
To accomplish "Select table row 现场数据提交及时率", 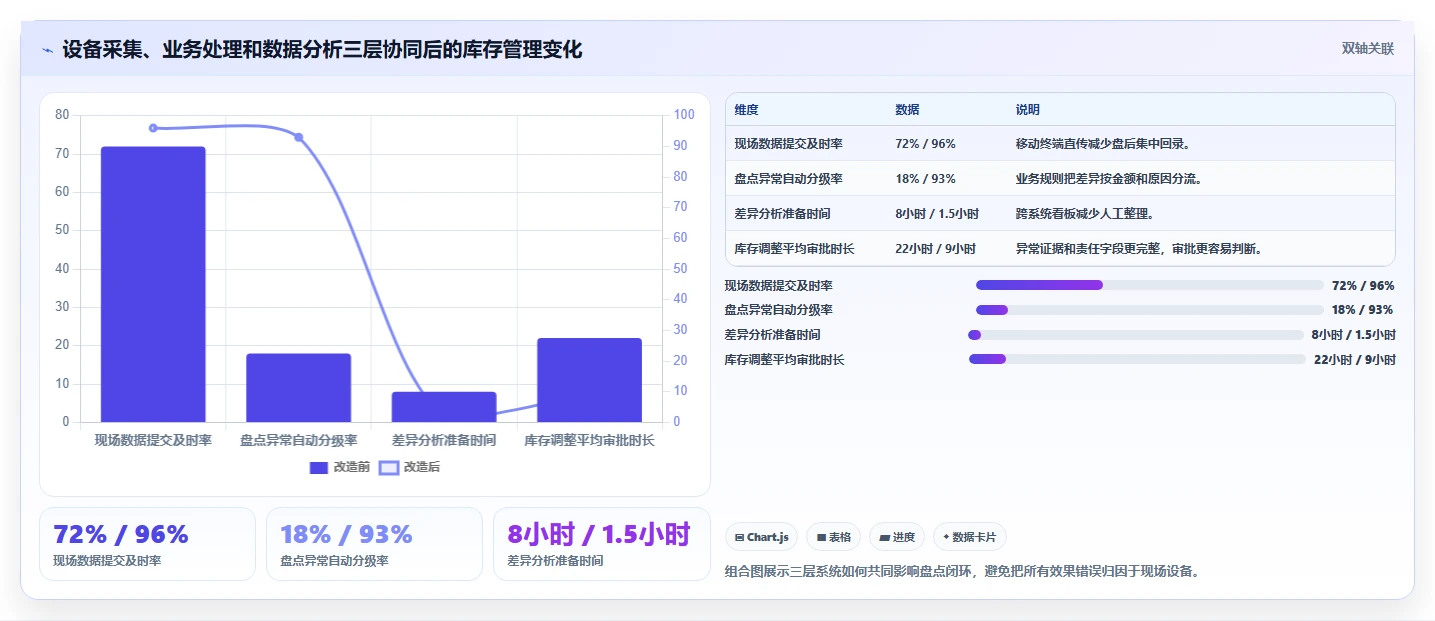I will point(1059,144).
